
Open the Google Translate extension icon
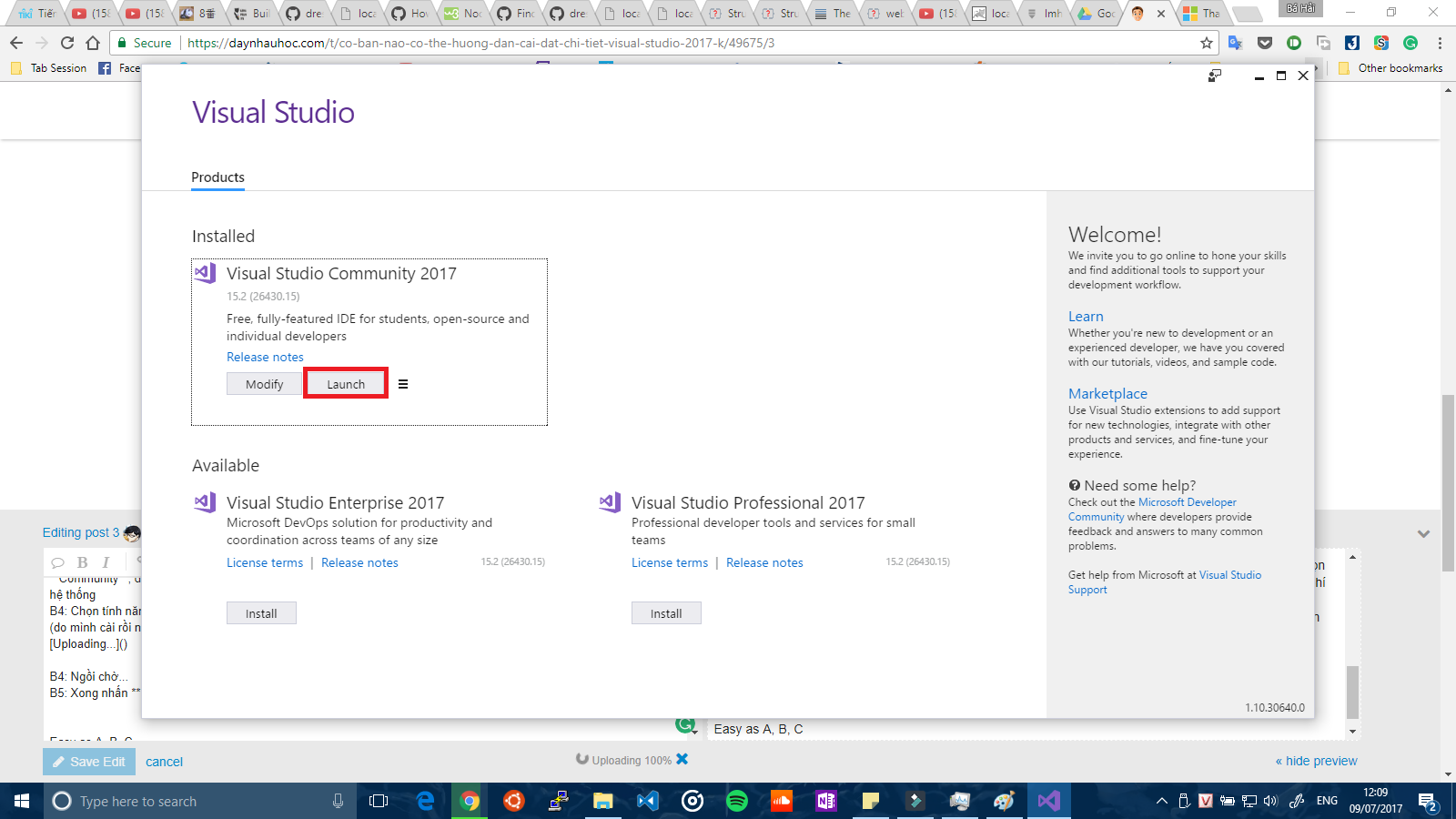(x=1235, y=42)
